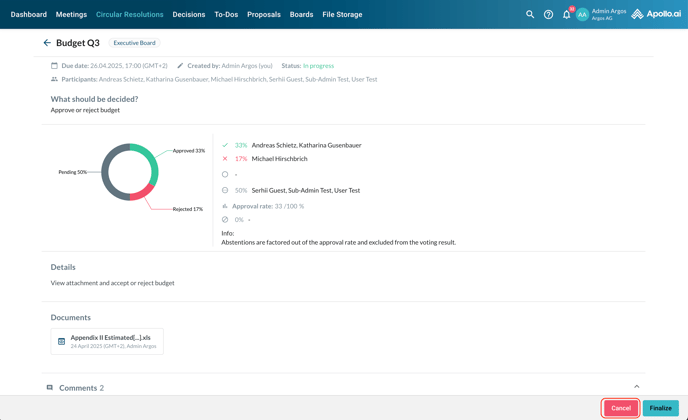Open File Storage in navigation
The image size is (688, 420).
click(x=342, y=15)
